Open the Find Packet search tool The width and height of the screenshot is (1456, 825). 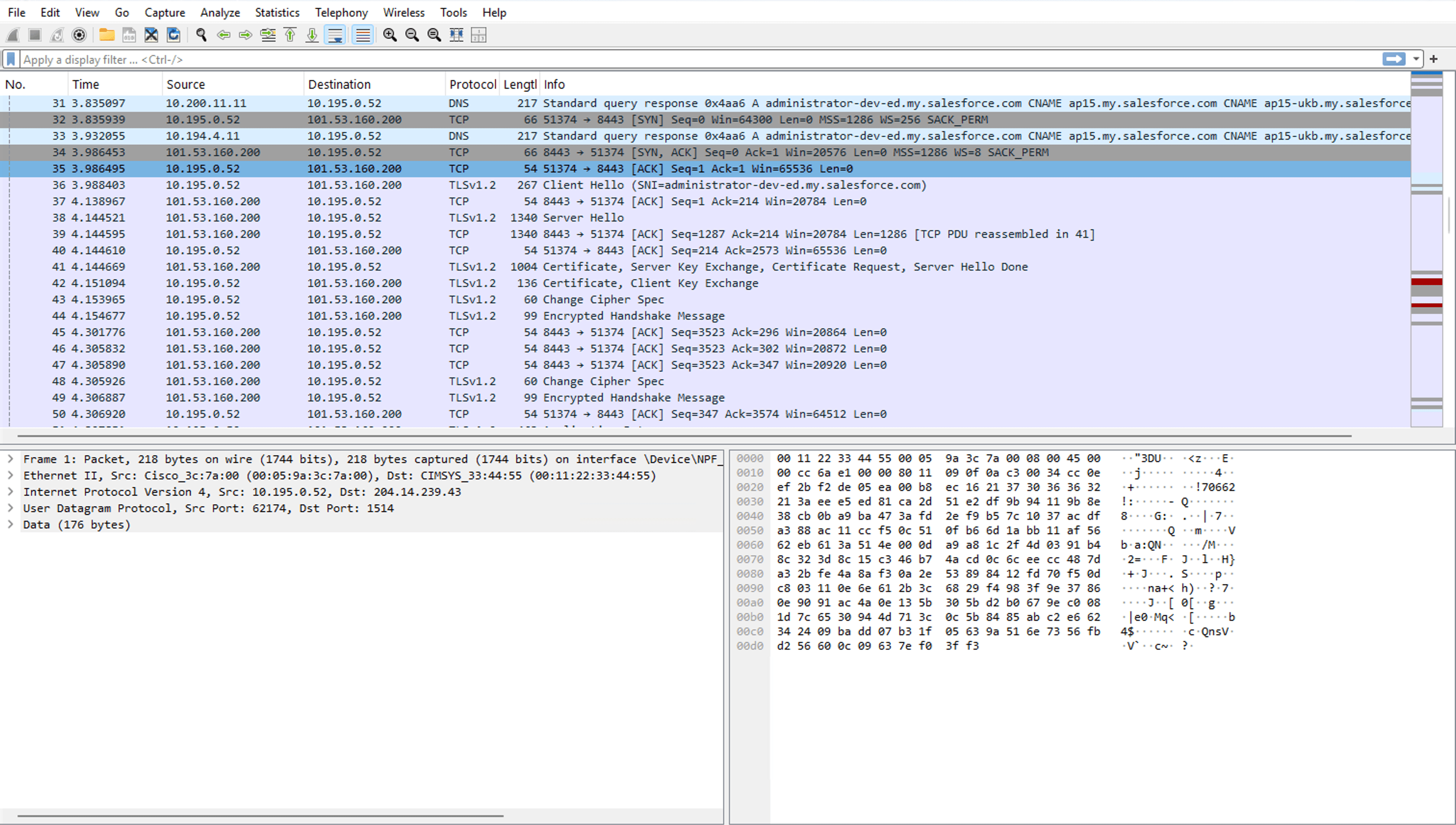(x=201, y=35)
